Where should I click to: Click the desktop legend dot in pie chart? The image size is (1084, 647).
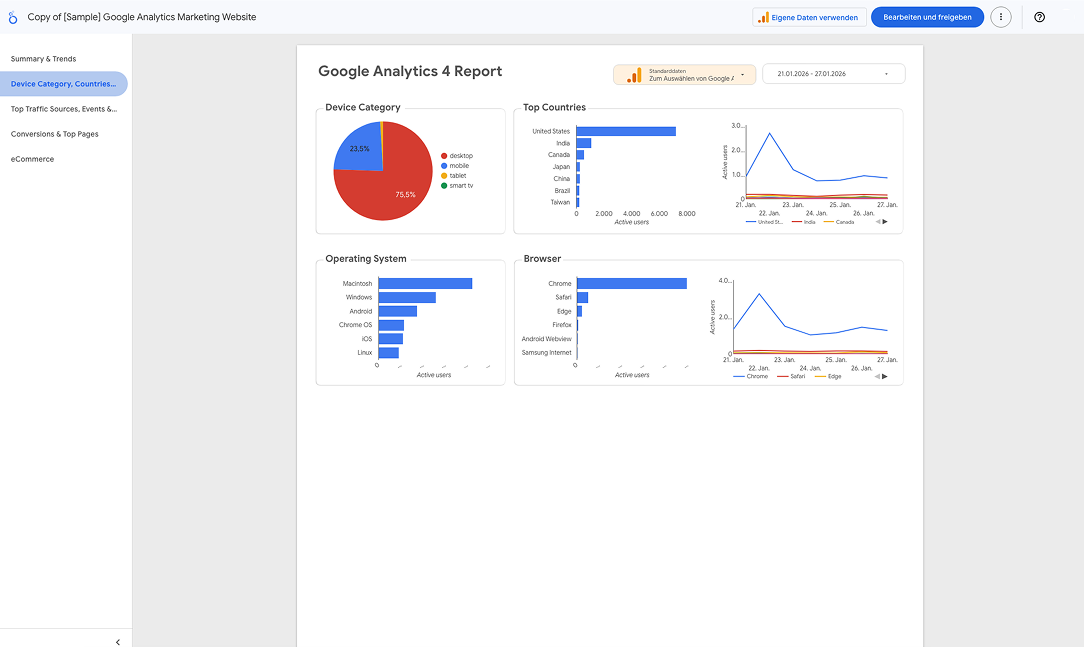(444, 156)
